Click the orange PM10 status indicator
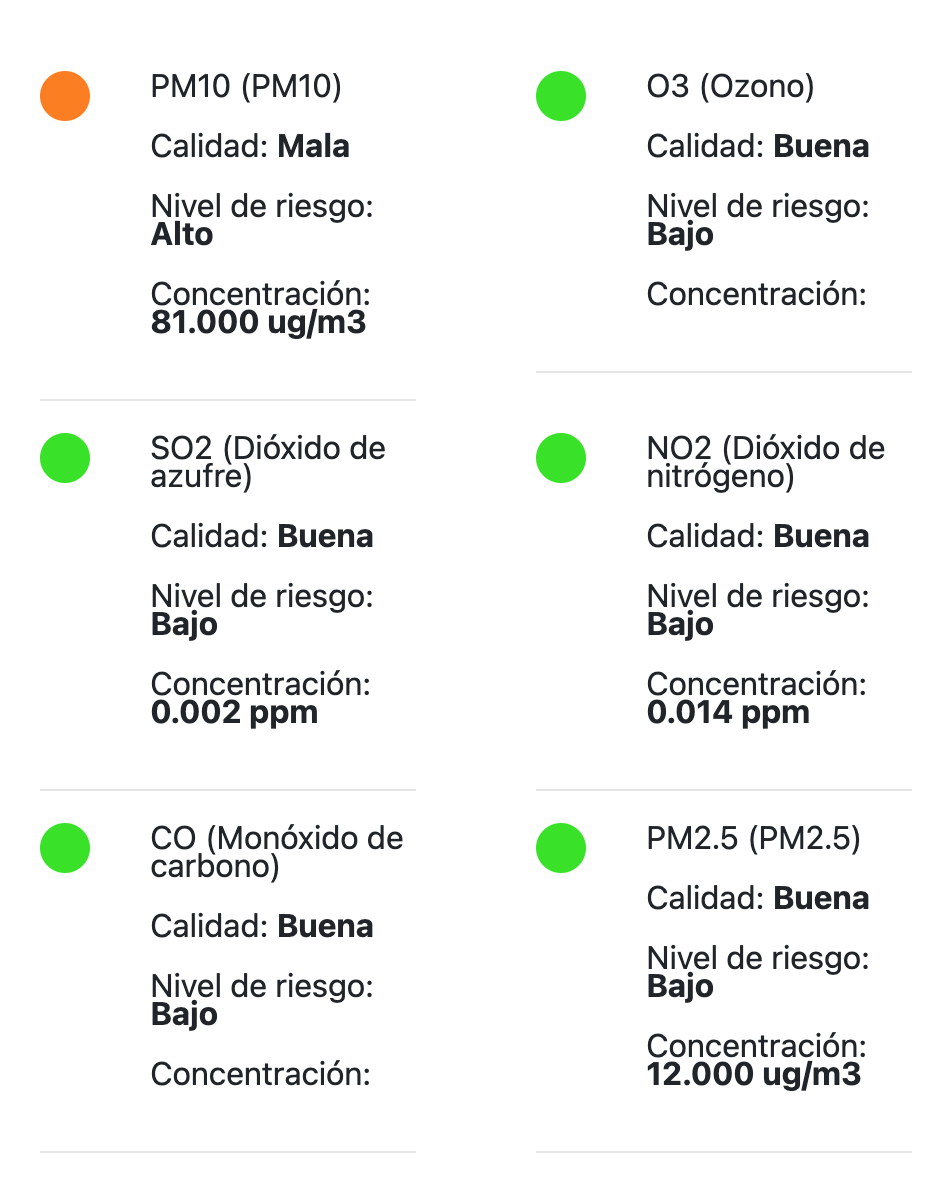The image size is (944, 1180). [x=65, y=96]
